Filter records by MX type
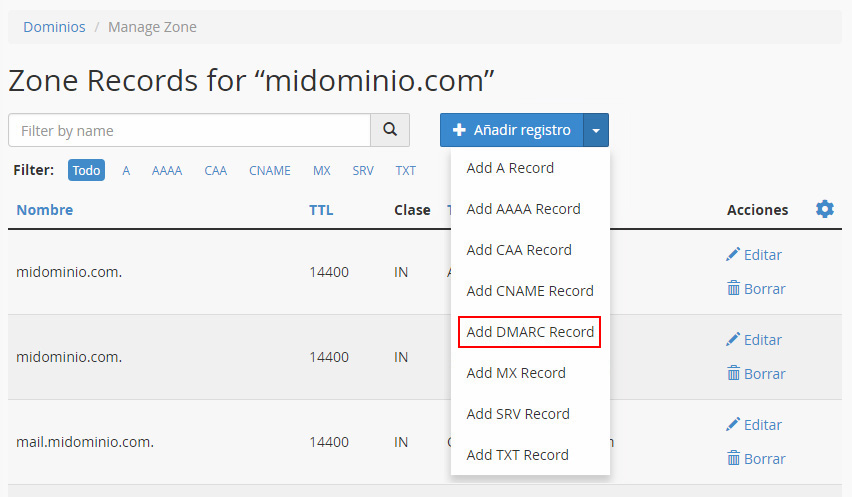 (x=321, y=171)
